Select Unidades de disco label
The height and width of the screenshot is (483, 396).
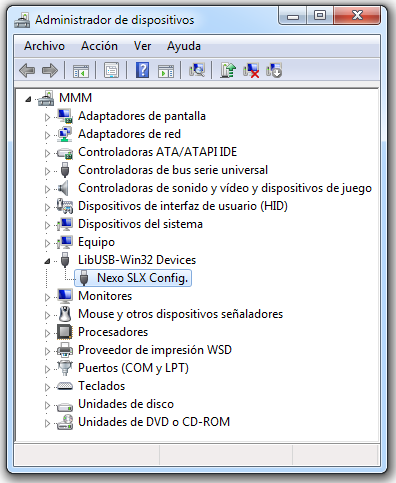[126, 404]
